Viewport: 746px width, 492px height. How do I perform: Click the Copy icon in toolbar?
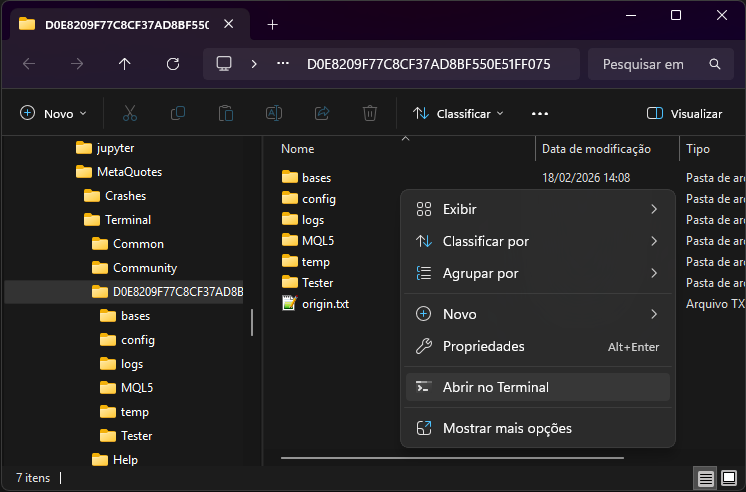tap(177, 113)
